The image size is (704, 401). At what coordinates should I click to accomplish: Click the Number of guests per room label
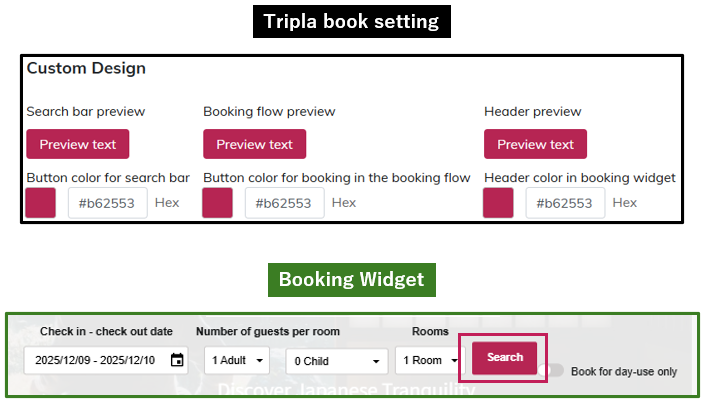tap(268, 331)
